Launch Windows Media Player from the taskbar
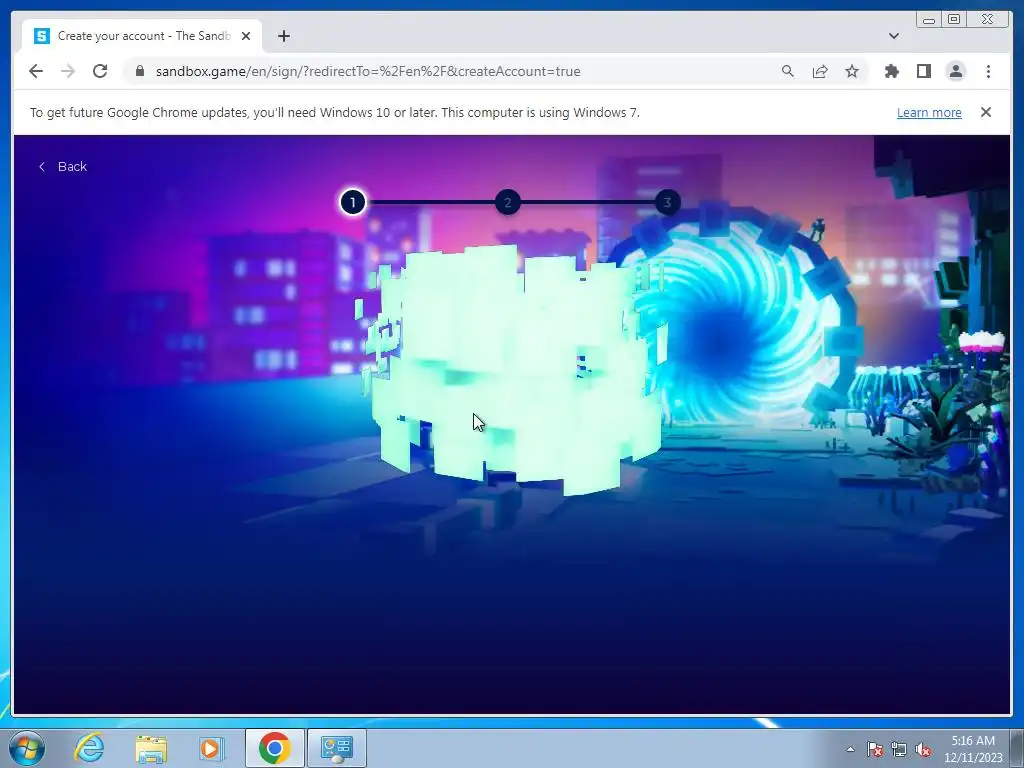This screenshot has height=768, width=1024. pyautogui.click(x=211, y=748)
